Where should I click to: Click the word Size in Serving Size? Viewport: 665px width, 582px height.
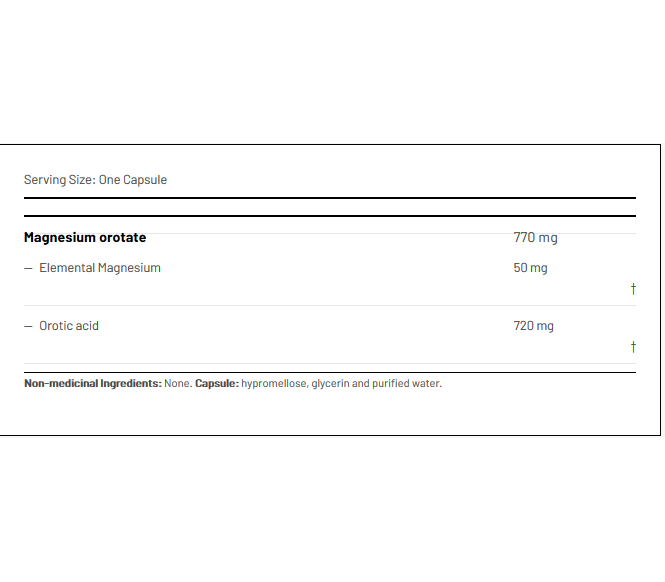[x=83, y=180]
